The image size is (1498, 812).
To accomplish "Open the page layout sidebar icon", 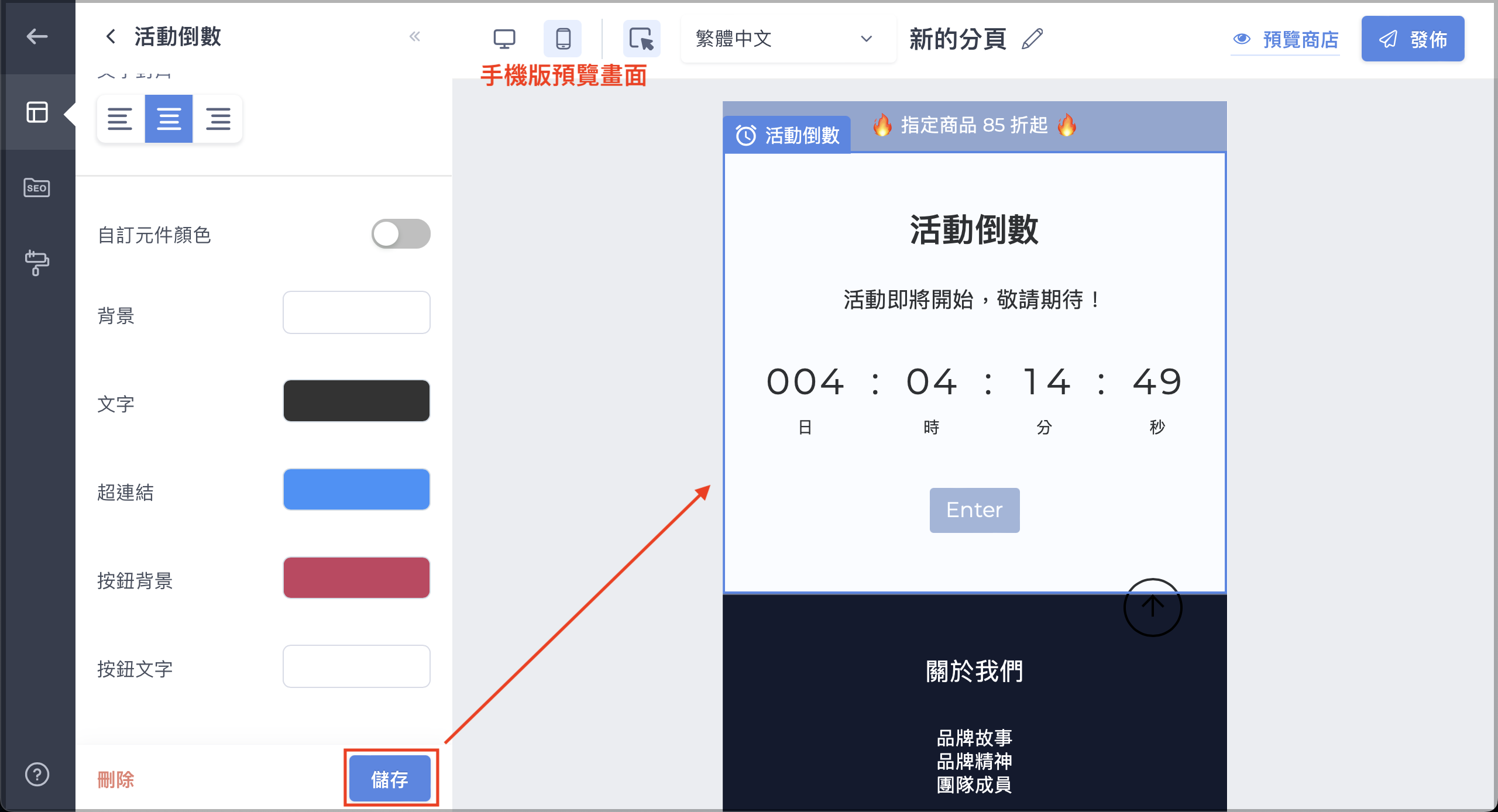I will pos(37,112).
